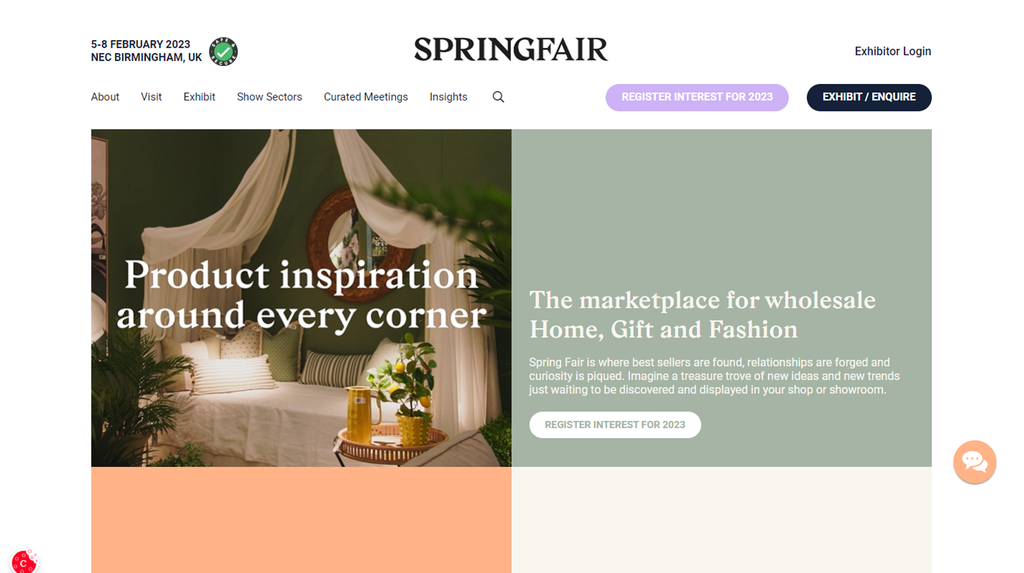Viewport: 1024px width, 573px height.
Task: Click the marketplace for wholesale heading
Action: 702,315
